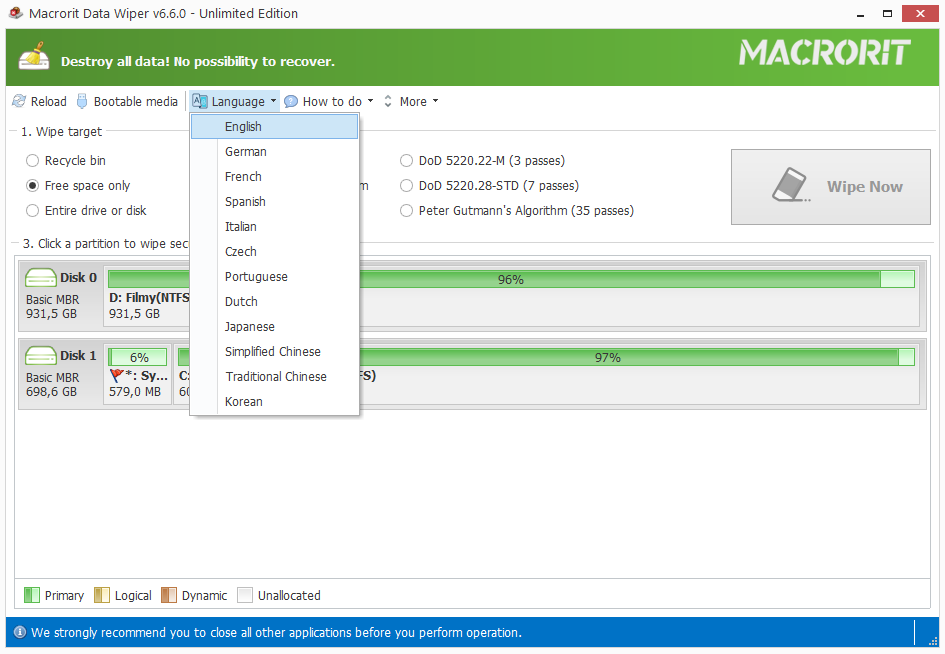
Task: Maximize the Macrorit Data Wiper window
Action: (x=887, y=13)
